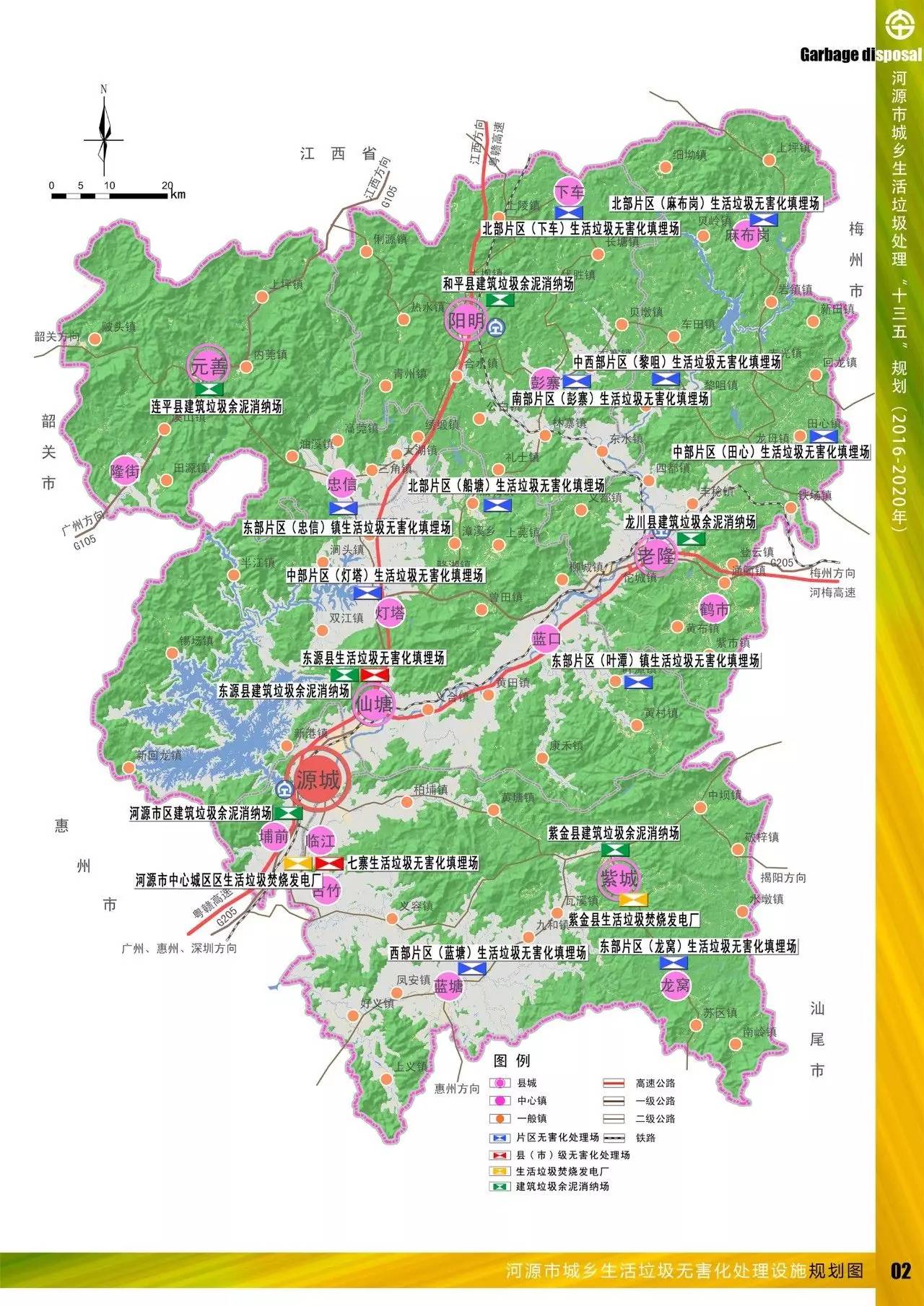The image size is (924, 1306).
Task: Click the 仙塘 county seat marker
Action: [375, 703]
